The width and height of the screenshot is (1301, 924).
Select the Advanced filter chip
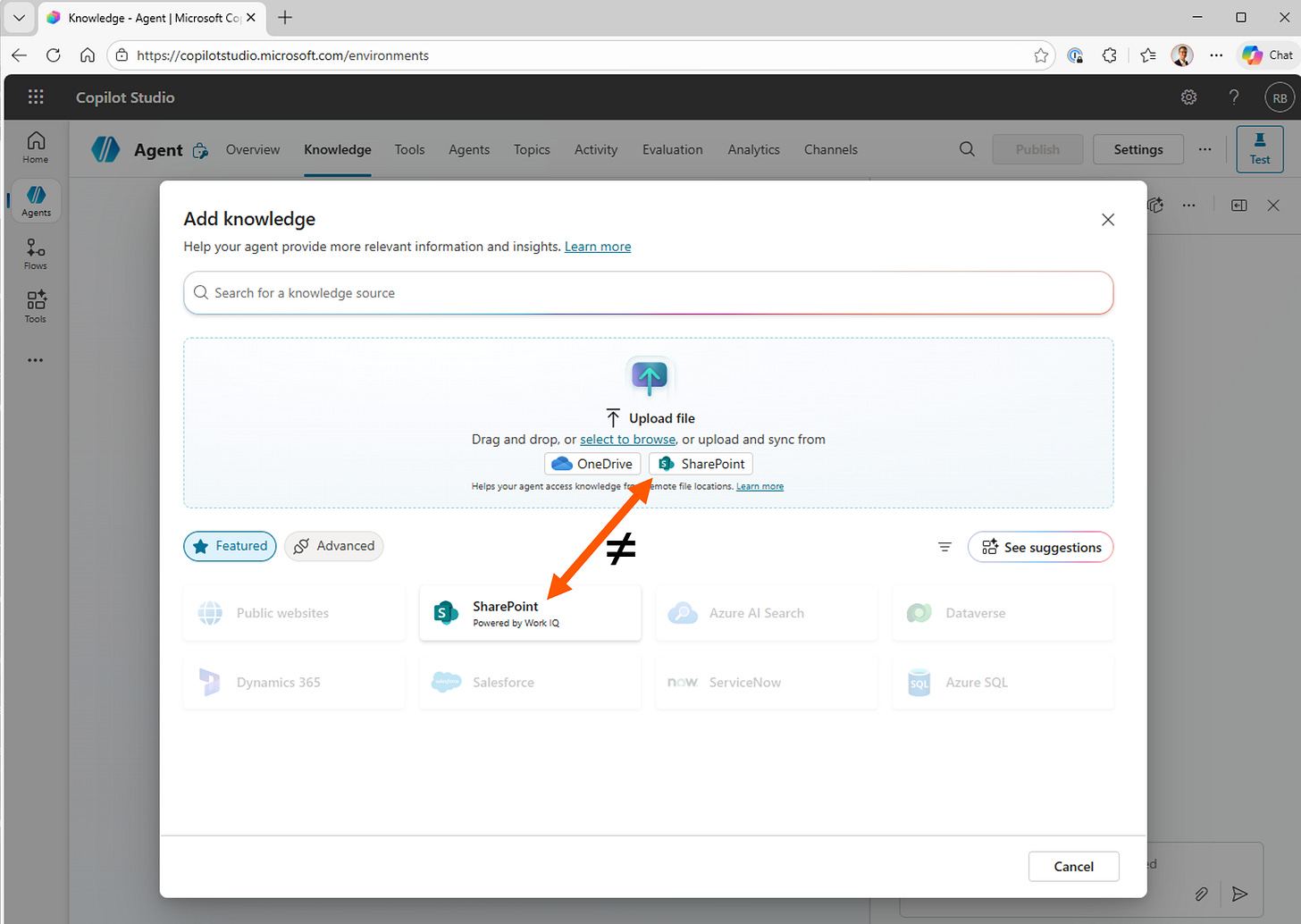coord(334,546)
